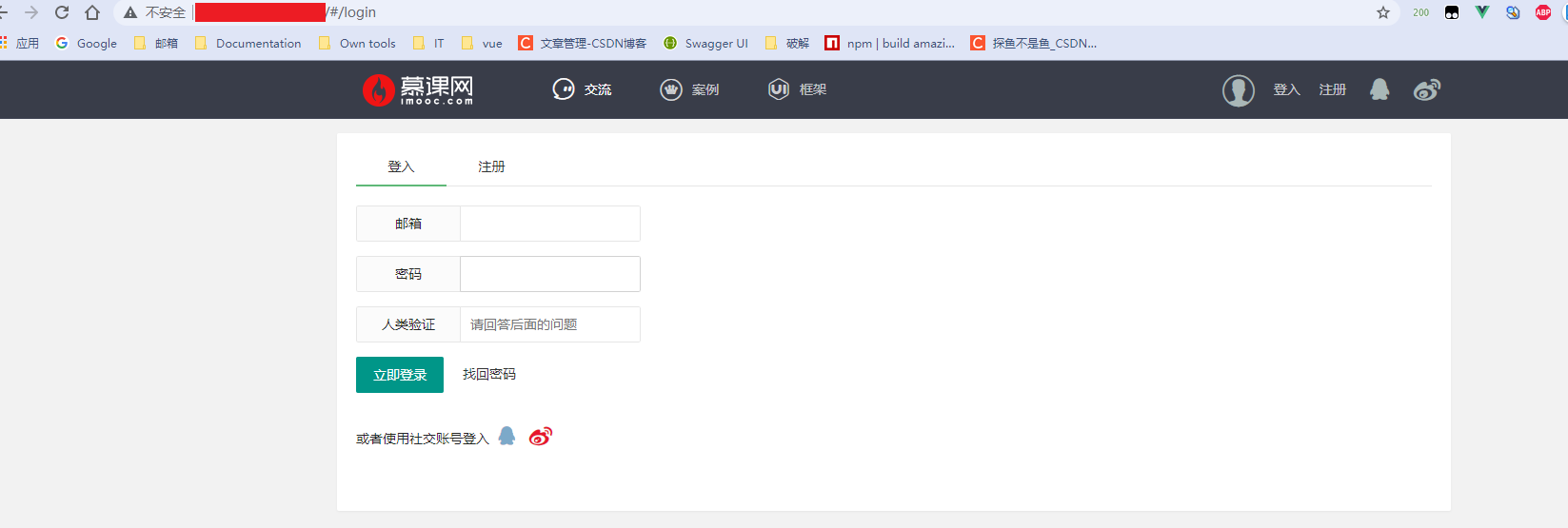Open the 交流 section in the header
The height and width of the screenshot is (528, 1568).
582,89
